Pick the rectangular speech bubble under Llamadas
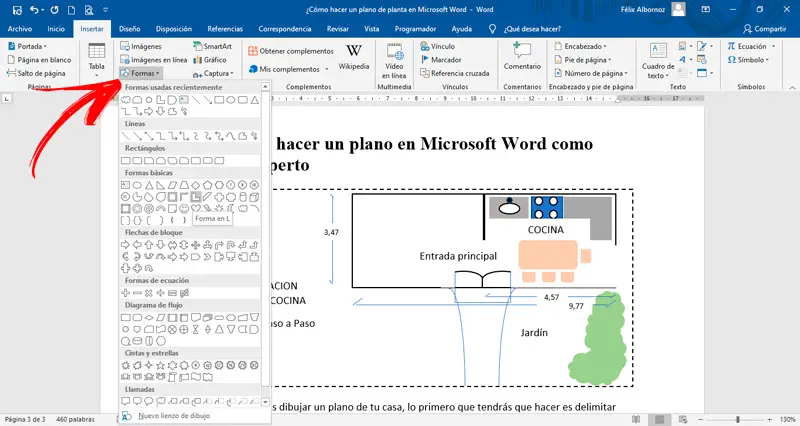800x426 pixels. 126,402
